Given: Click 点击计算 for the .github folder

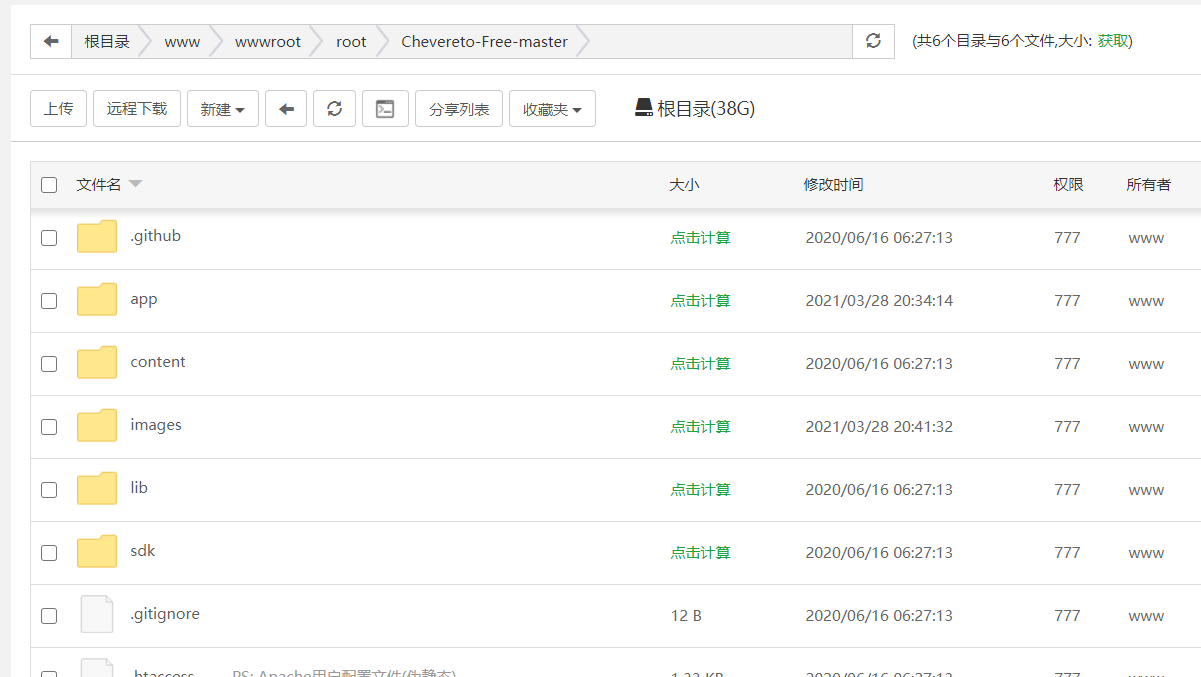Looking at the screenshot, I should tap(700, 238).
